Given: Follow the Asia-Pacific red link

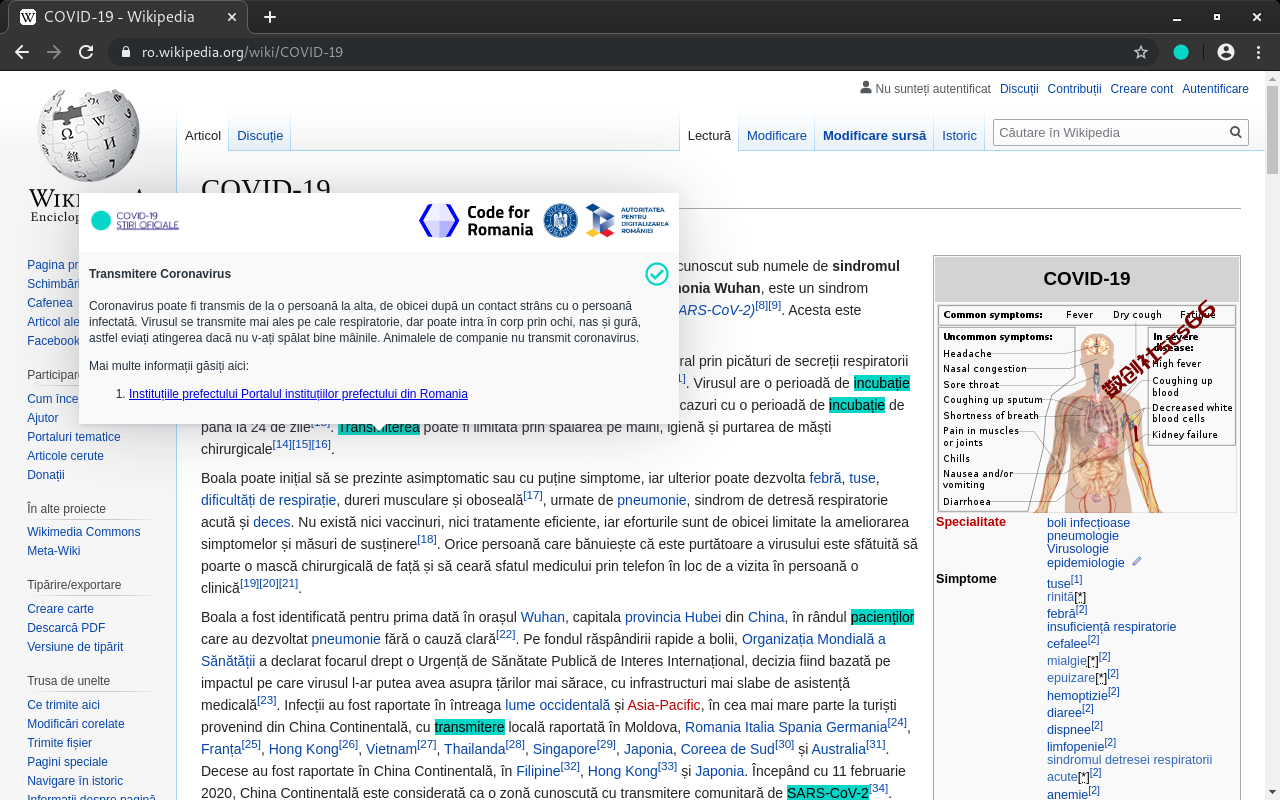Looking at the screenshot, I should [664, 705].
